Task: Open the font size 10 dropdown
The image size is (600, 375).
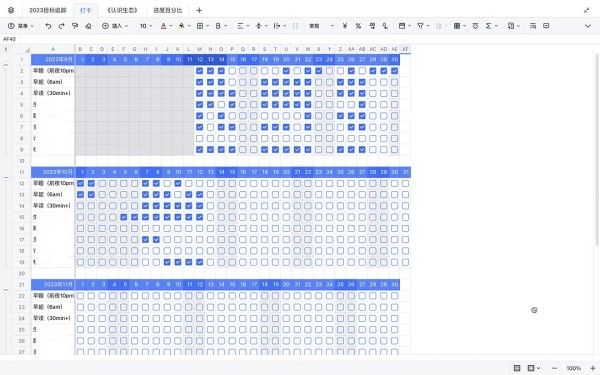Action: point(146,26)
